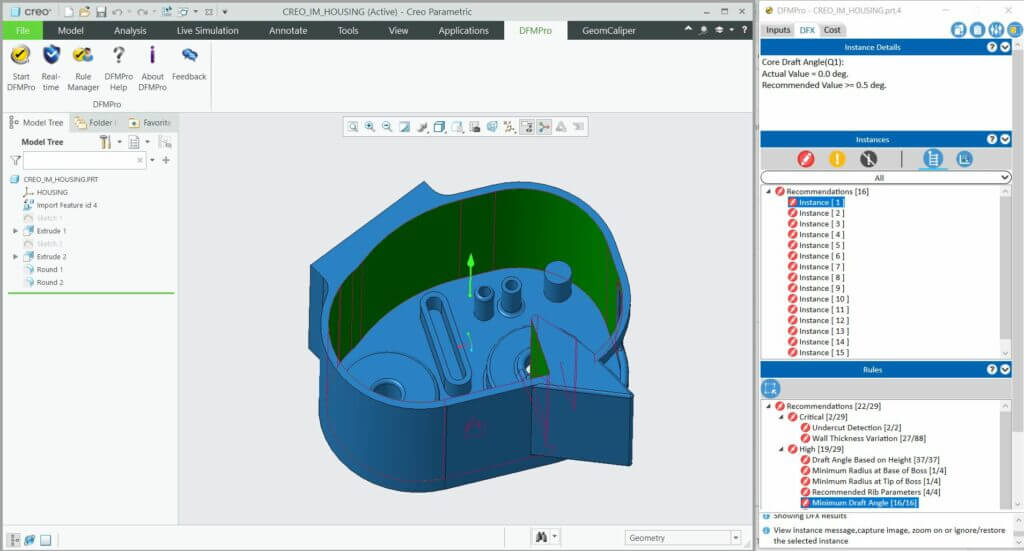Open the Feedback dialog
Image resolution: width=1024 pixels, height=551 pixels.
189,63
